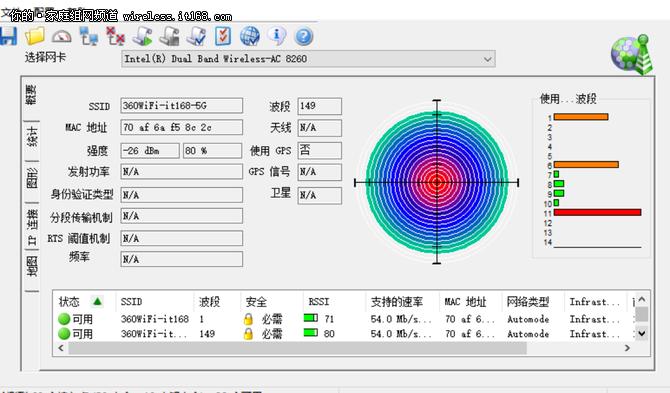Click the orange channel 1 usage bar
Screen dimensions: 670x393
[581, 117]
